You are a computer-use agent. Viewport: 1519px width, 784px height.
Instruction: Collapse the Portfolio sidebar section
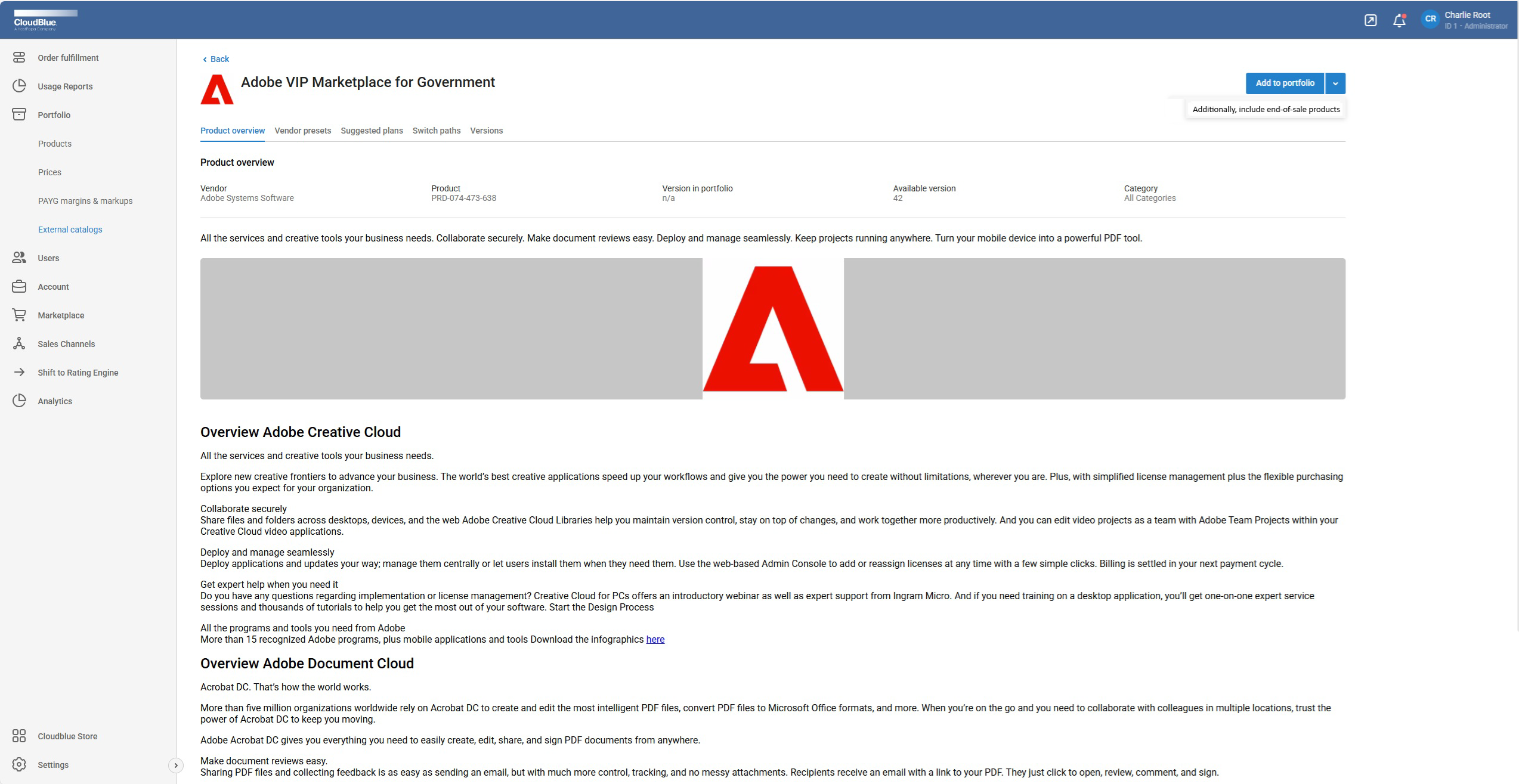click(x=54, y=115)
